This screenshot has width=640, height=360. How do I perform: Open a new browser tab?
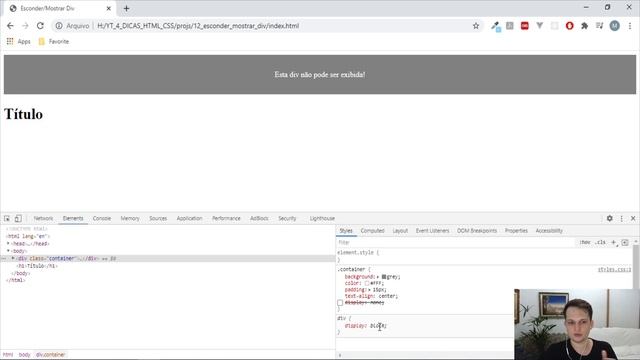[126, 8]
